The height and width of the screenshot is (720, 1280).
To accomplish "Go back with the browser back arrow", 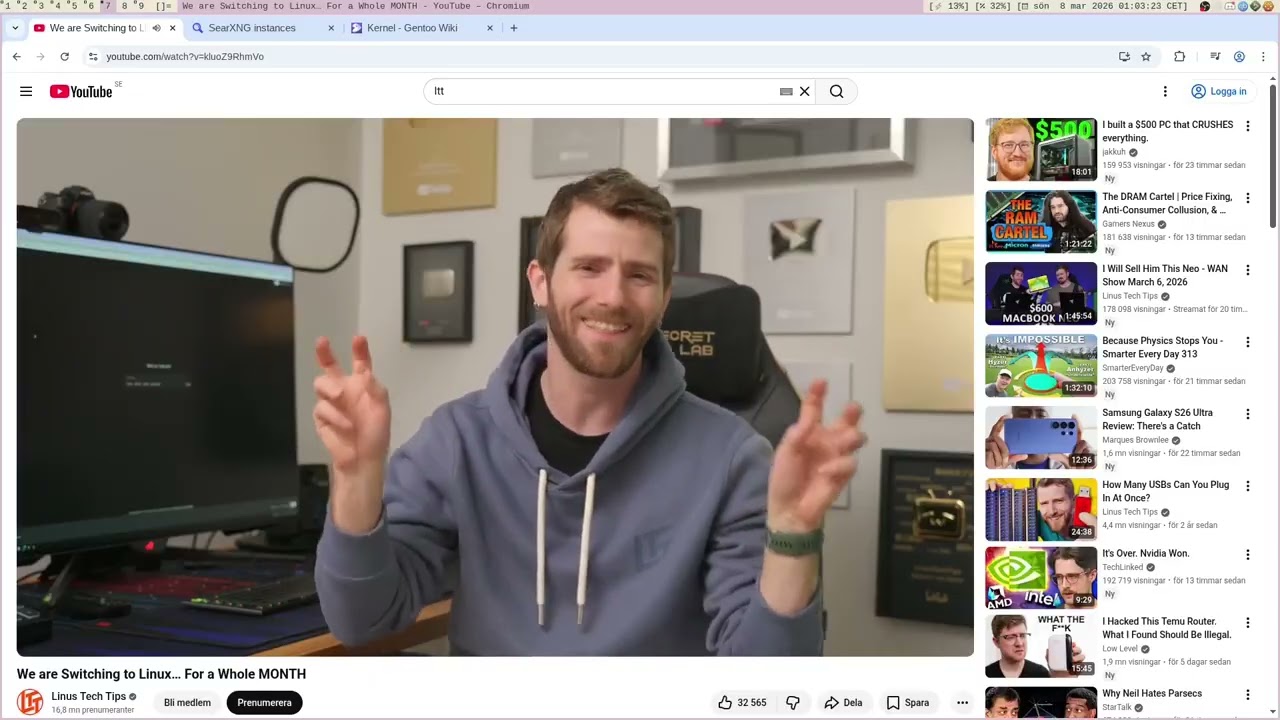I will (17, 57).
